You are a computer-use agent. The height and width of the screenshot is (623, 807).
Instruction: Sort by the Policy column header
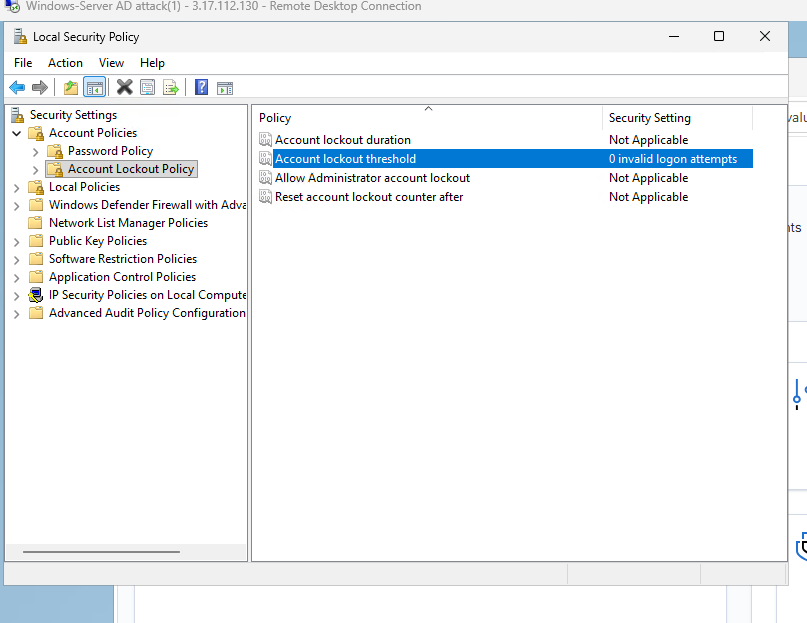tap(428, 118)
